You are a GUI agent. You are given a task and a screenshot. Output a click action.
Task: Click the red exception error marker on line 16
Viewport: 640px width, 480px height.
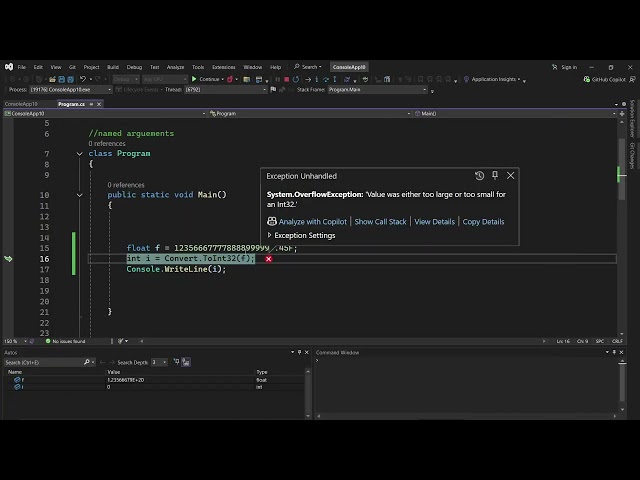(x=269, y=259)
